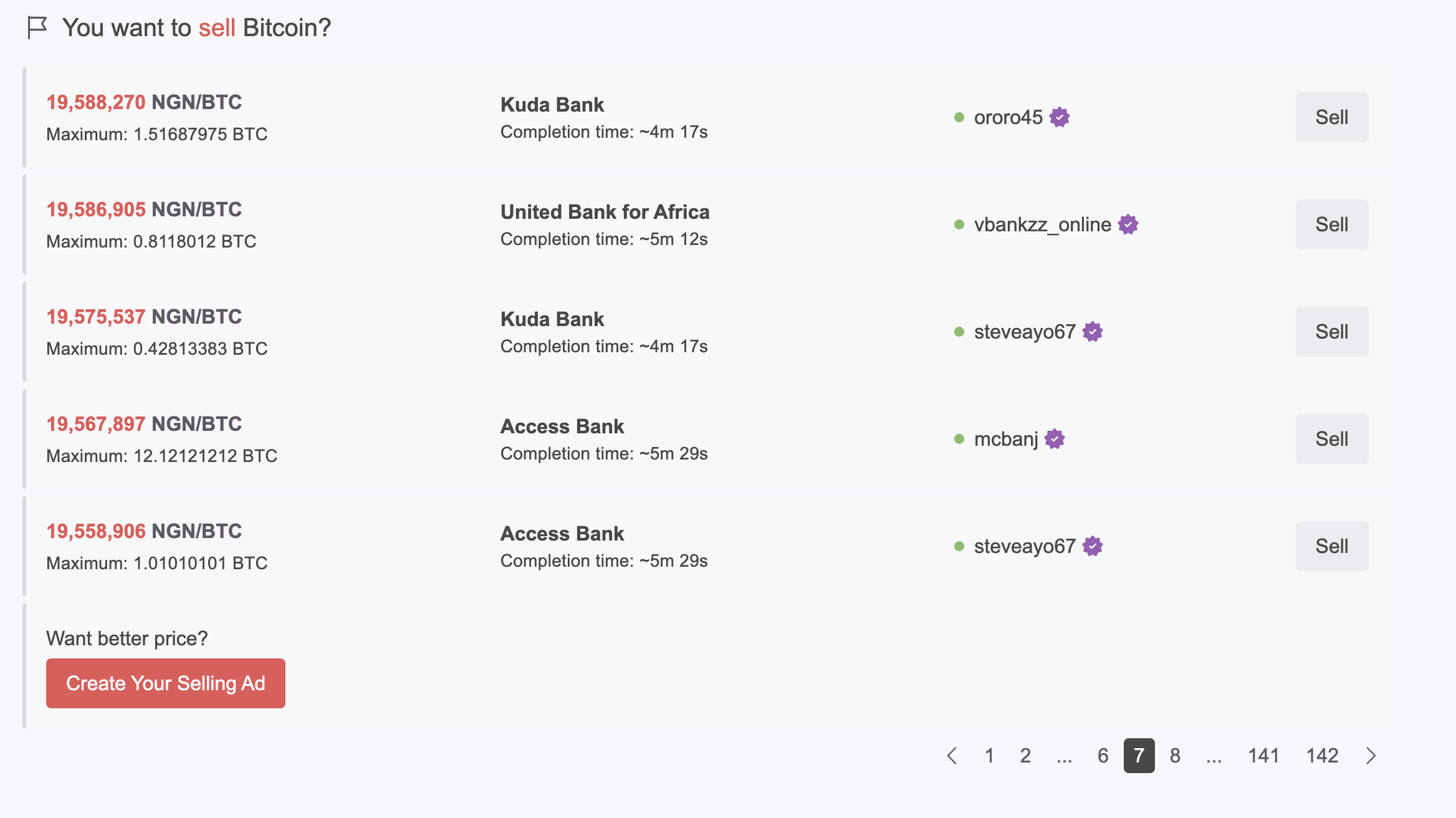The height and width of the screenshot is (818, 1456).
Task: Go to the previous page arrow
Action: [x=952, y=756]
